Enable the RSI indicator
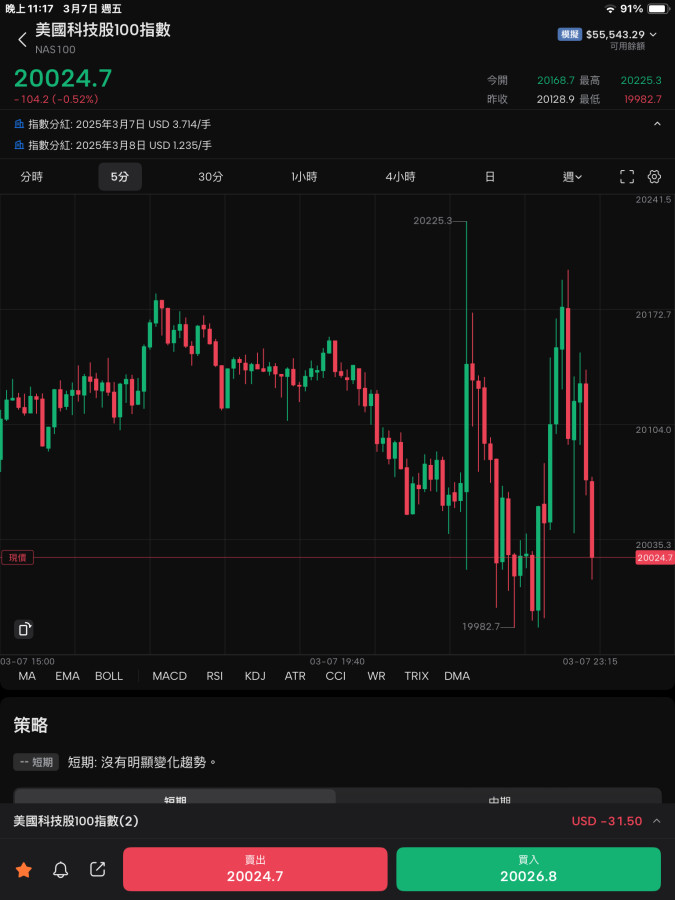Image resolution: width=675 pixels, height=900 pixels. [215, 676]
